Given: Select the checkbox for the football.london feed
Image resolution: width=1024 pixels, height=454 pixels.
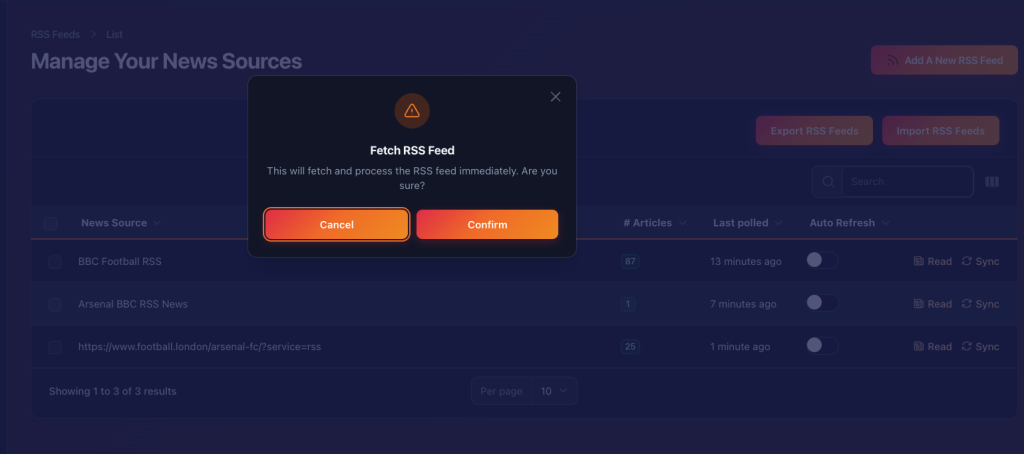Looking at the screenshot, I should point(55,347).
